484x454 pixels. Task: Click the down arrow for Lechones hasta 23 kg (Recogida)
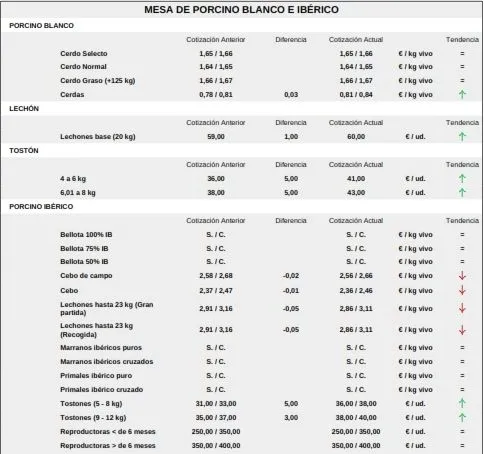[x=462, y=330]
